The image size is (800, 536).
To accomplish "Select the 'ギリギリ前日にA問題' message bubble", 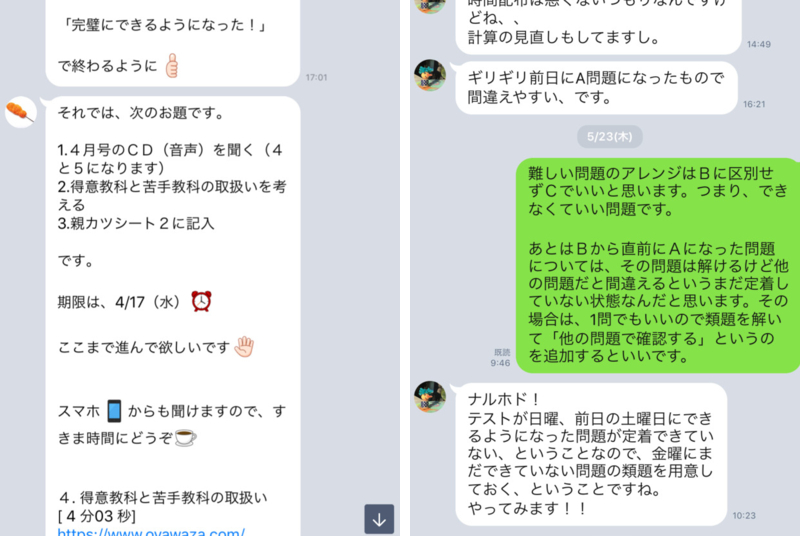I will point(596,88).
